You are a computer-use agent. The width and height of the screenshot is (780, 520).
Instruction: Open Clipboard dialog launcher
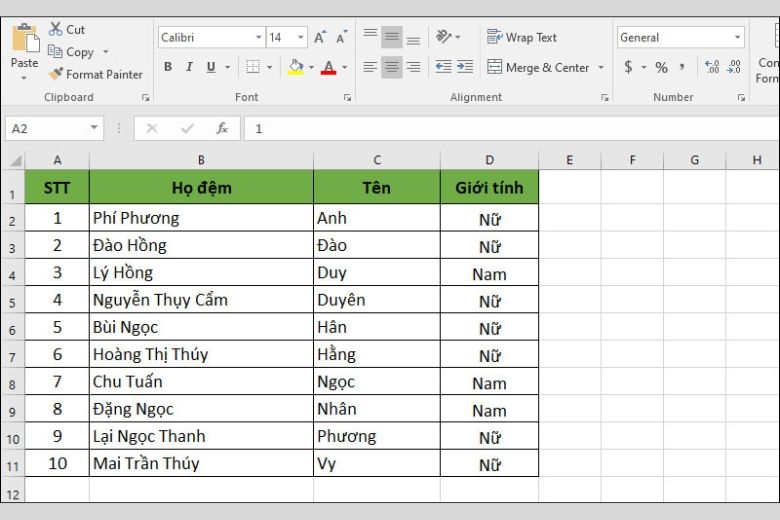pos(145,98)
